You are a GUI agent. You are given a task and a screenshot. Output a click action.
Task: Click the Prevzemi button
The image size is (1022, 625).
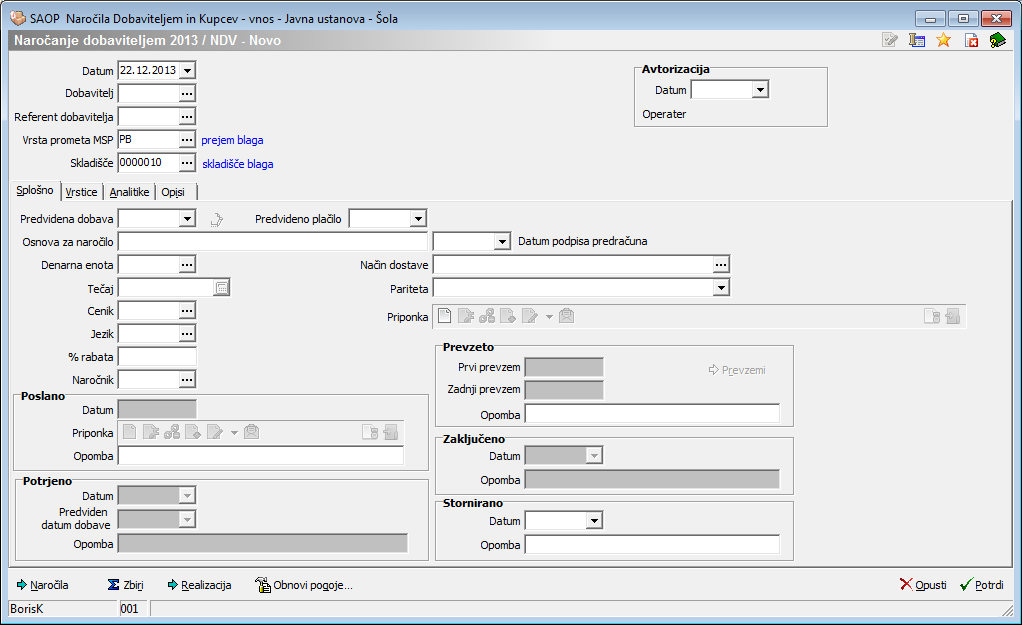pyautogui.click(x=737, y=370)
